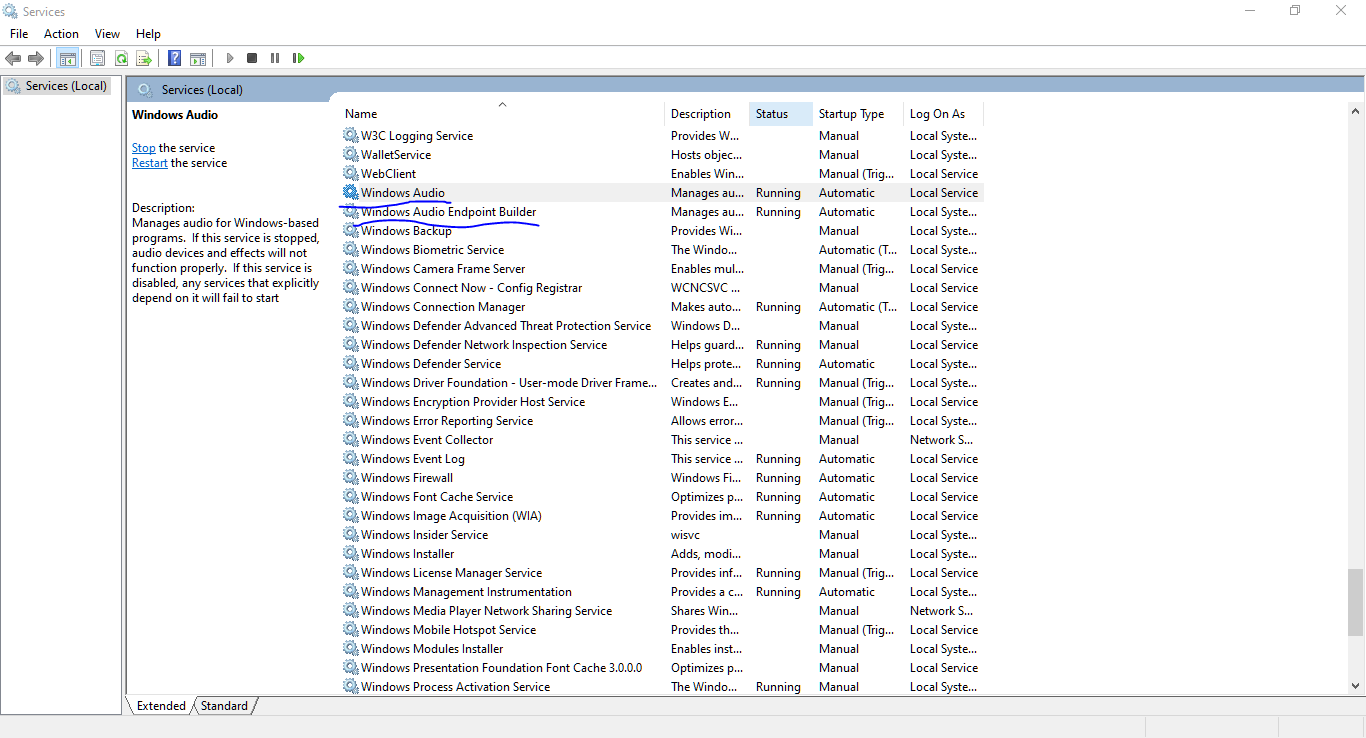Image resolution: width=1366 pixels, height=738 pixels.
Task: Select Windows Encryption Provider Host Service
Action: 662,402
